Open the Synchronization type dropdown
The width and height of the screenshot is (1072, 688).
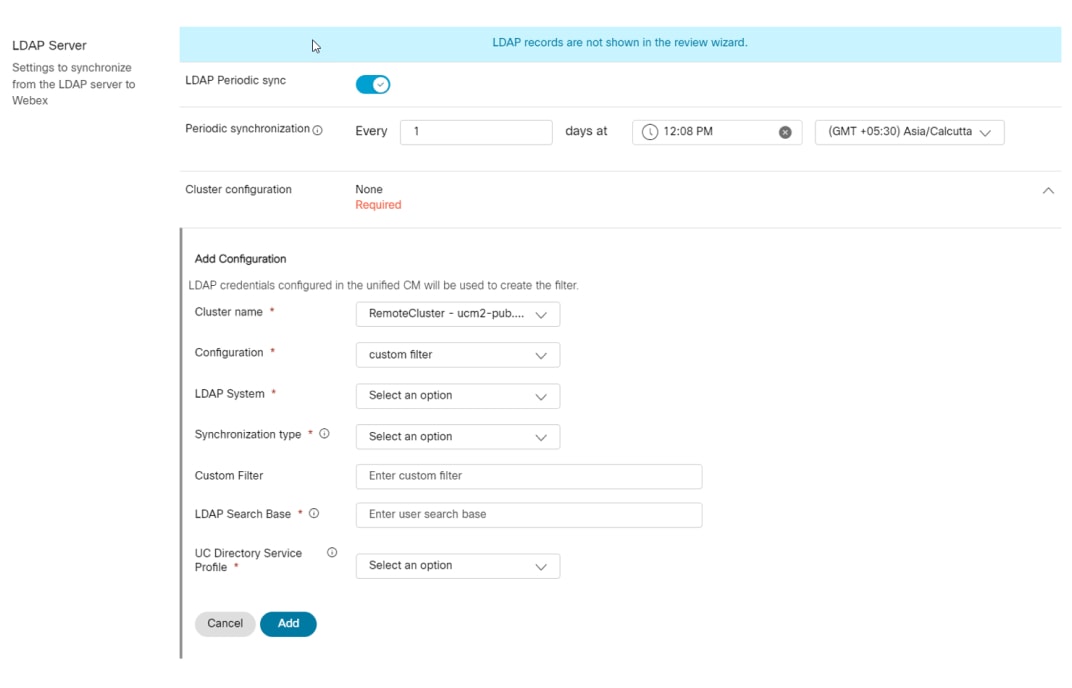coord(457,437)
